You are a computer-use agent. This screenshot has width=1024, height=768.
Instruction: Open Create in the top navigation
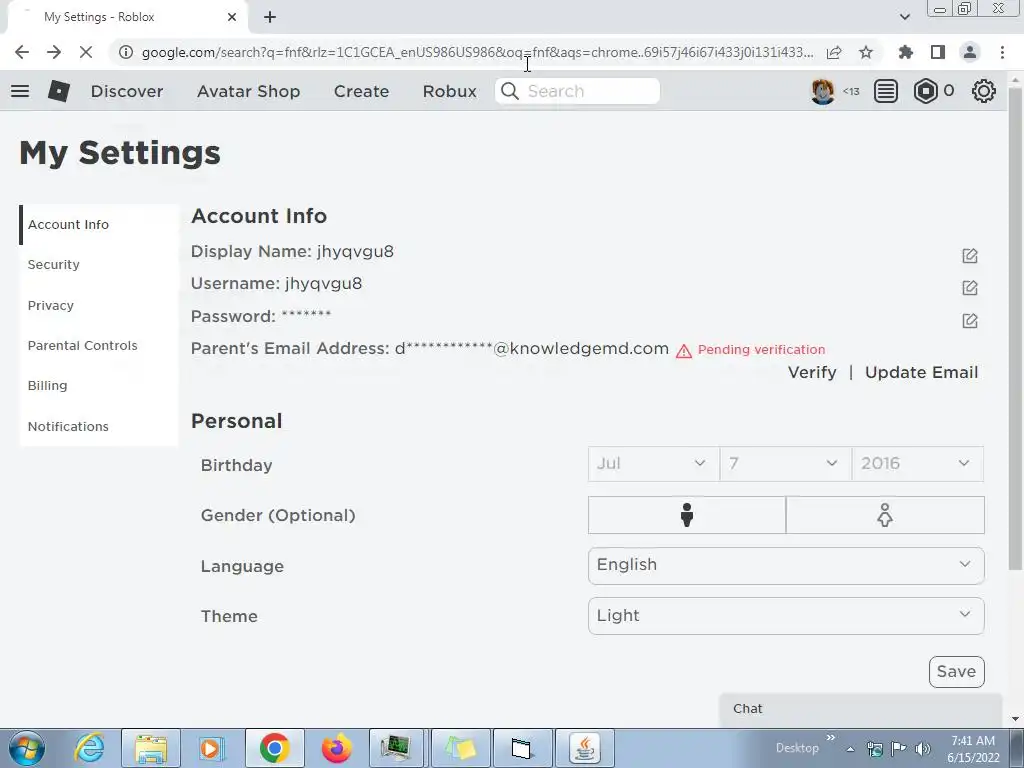point(361,91)
